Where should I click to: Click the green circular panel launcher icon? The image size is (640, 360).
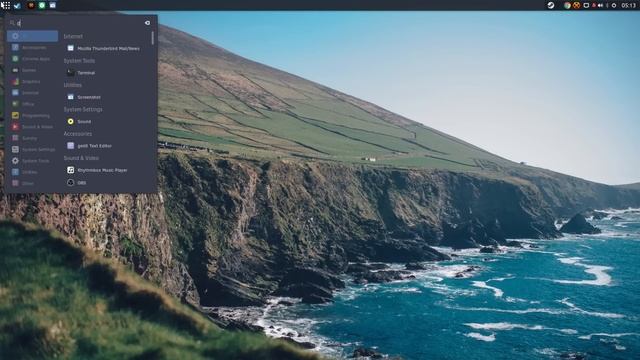[x=42, y=5]
